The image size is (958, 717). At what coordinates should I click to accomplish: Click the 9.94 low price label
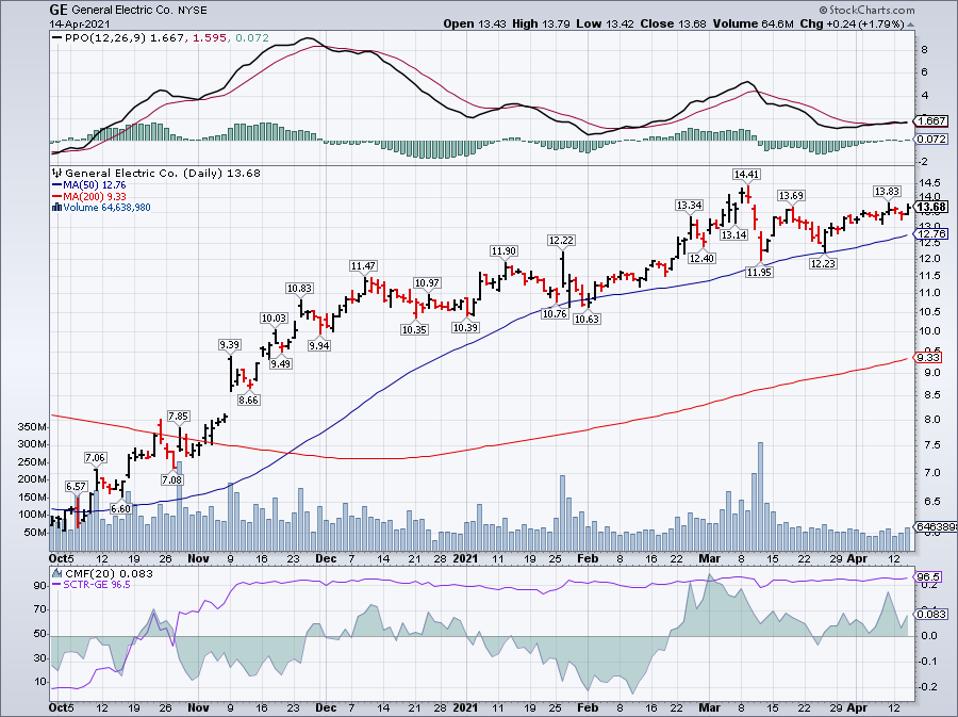point(319,345)
